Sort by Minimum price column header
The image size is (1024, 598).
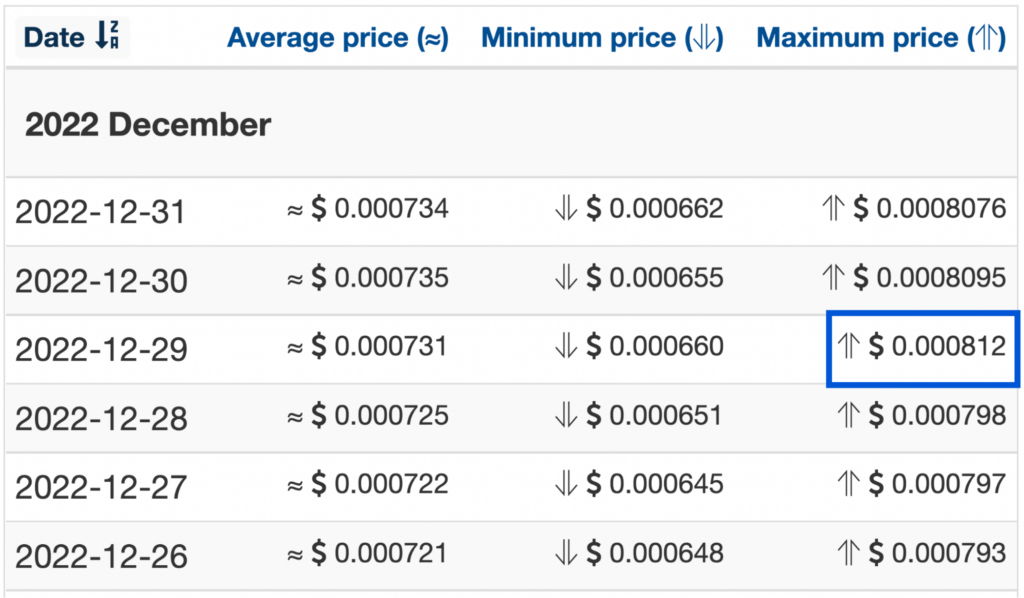click(x=602, y=37)
